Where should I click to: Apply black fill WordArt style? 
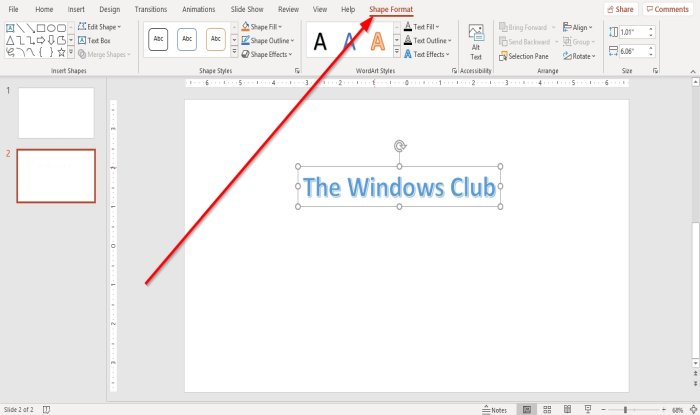(x=320, y=42)
